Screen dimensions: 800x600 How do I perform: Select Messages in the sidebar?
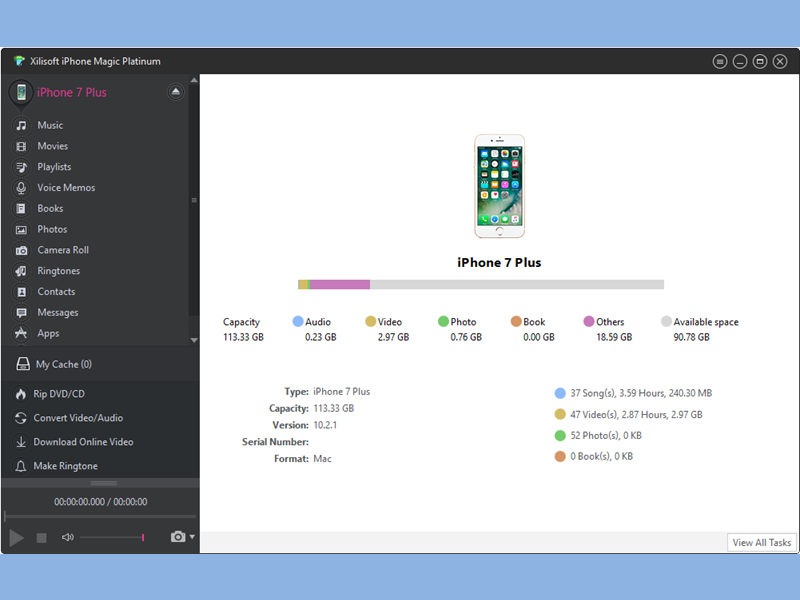(x=58, y=313)
